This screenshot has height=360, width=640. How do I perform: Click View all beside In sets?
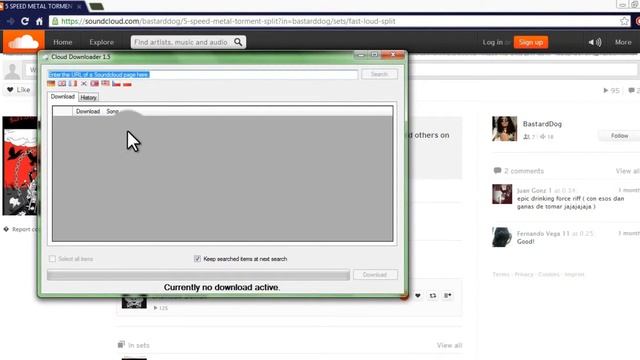pos(449,345)
